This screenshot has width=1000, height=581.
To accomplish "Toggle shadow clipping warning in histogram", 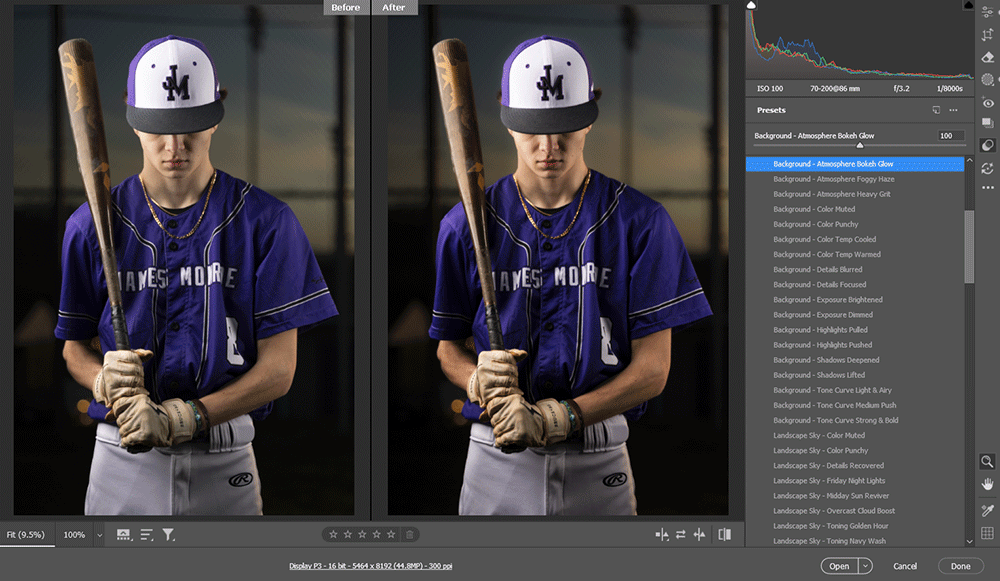I will coord(753,5).
